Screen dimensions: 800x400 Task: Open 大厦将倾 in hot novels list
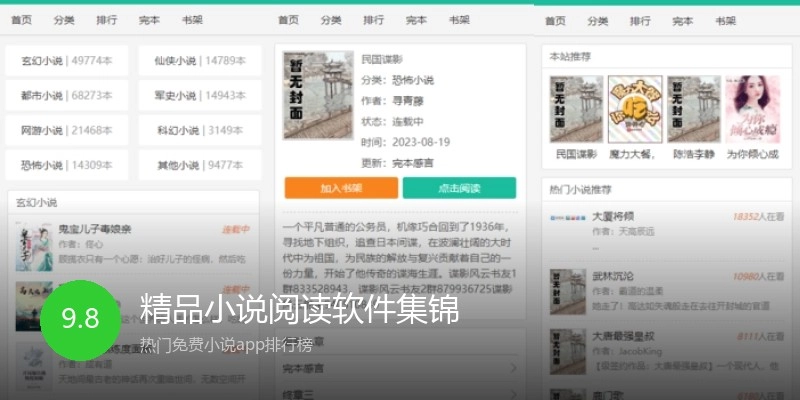pyautogui.click(x=613, y=216)
